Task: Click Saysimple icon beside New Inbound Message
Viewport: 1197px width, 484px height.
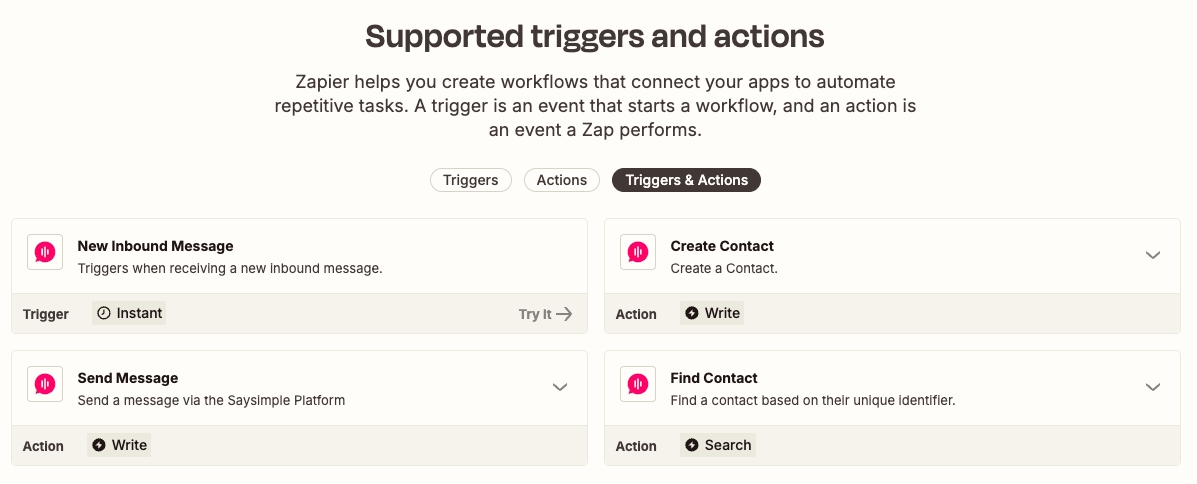Action: [x=45, y=252]
